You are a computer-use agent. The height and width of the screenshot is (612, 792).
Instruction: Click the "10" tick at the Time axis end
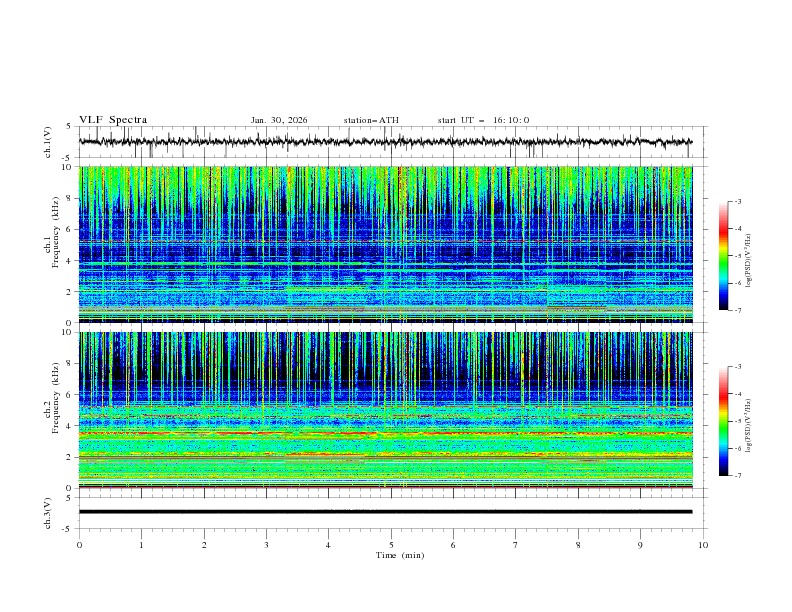703,545
